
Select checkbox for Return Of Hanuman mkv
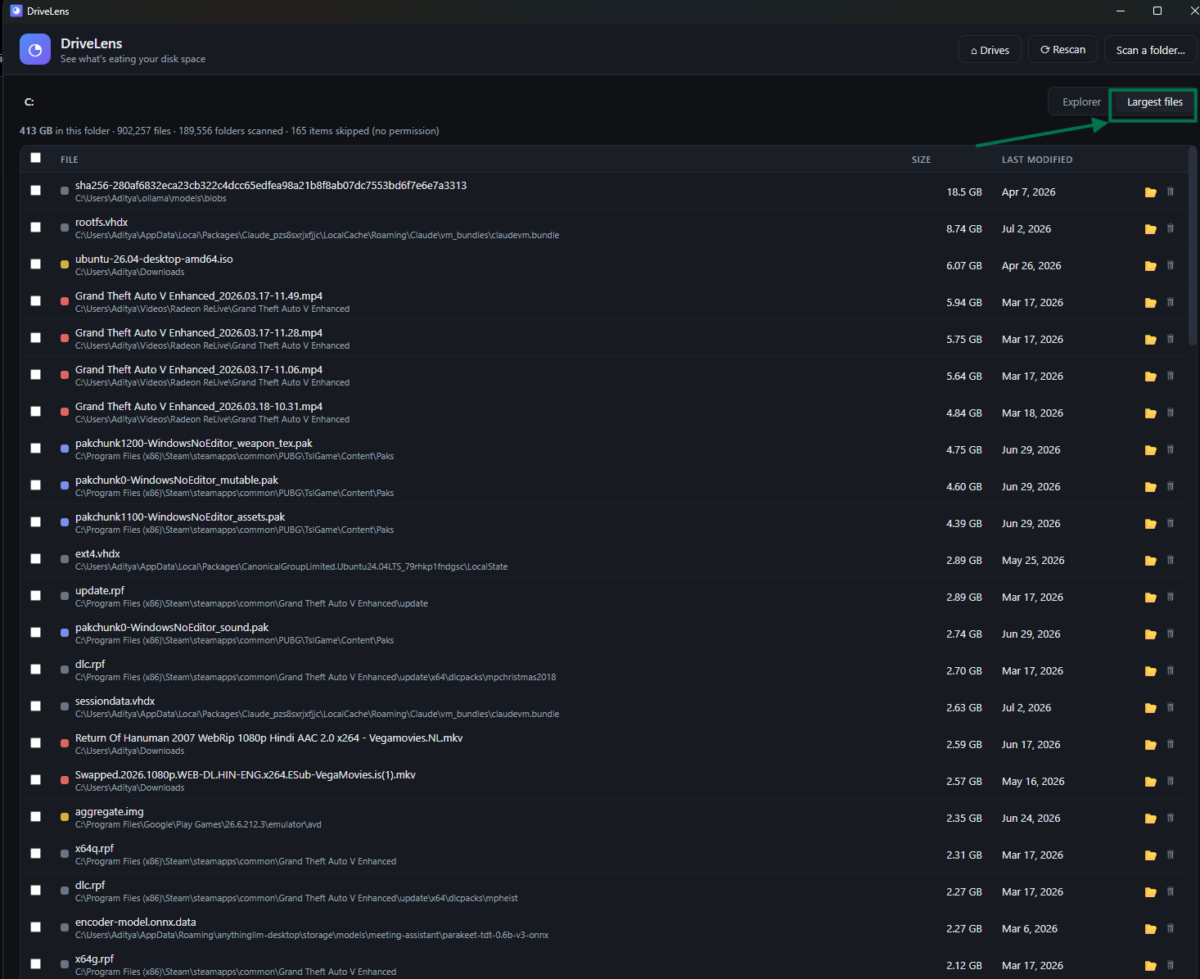click(x=36, y=743)
